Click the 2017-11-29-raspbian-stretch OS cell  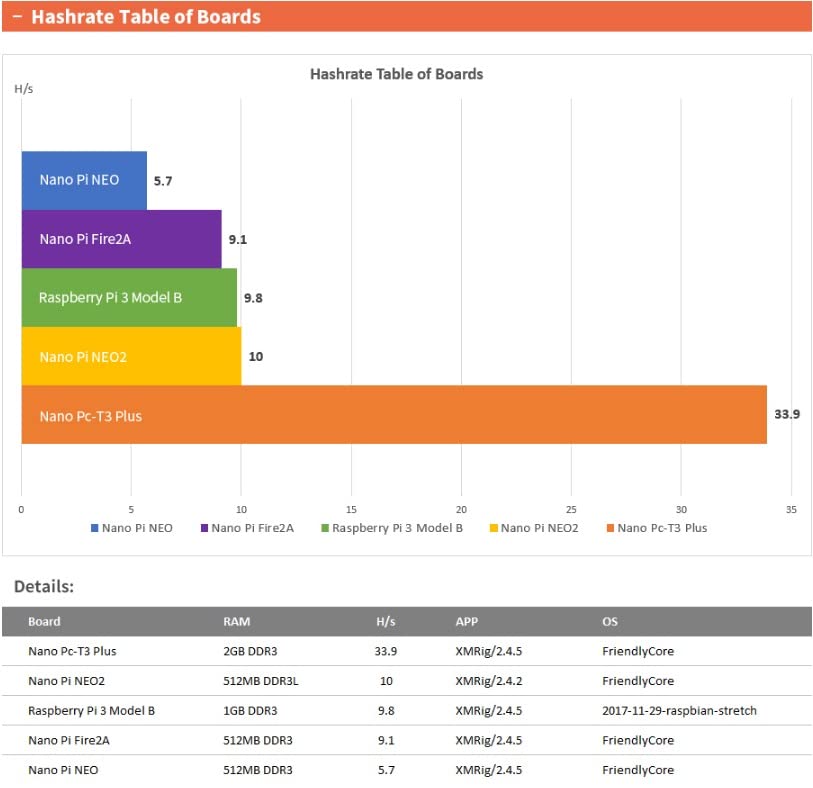coord(679,711)
